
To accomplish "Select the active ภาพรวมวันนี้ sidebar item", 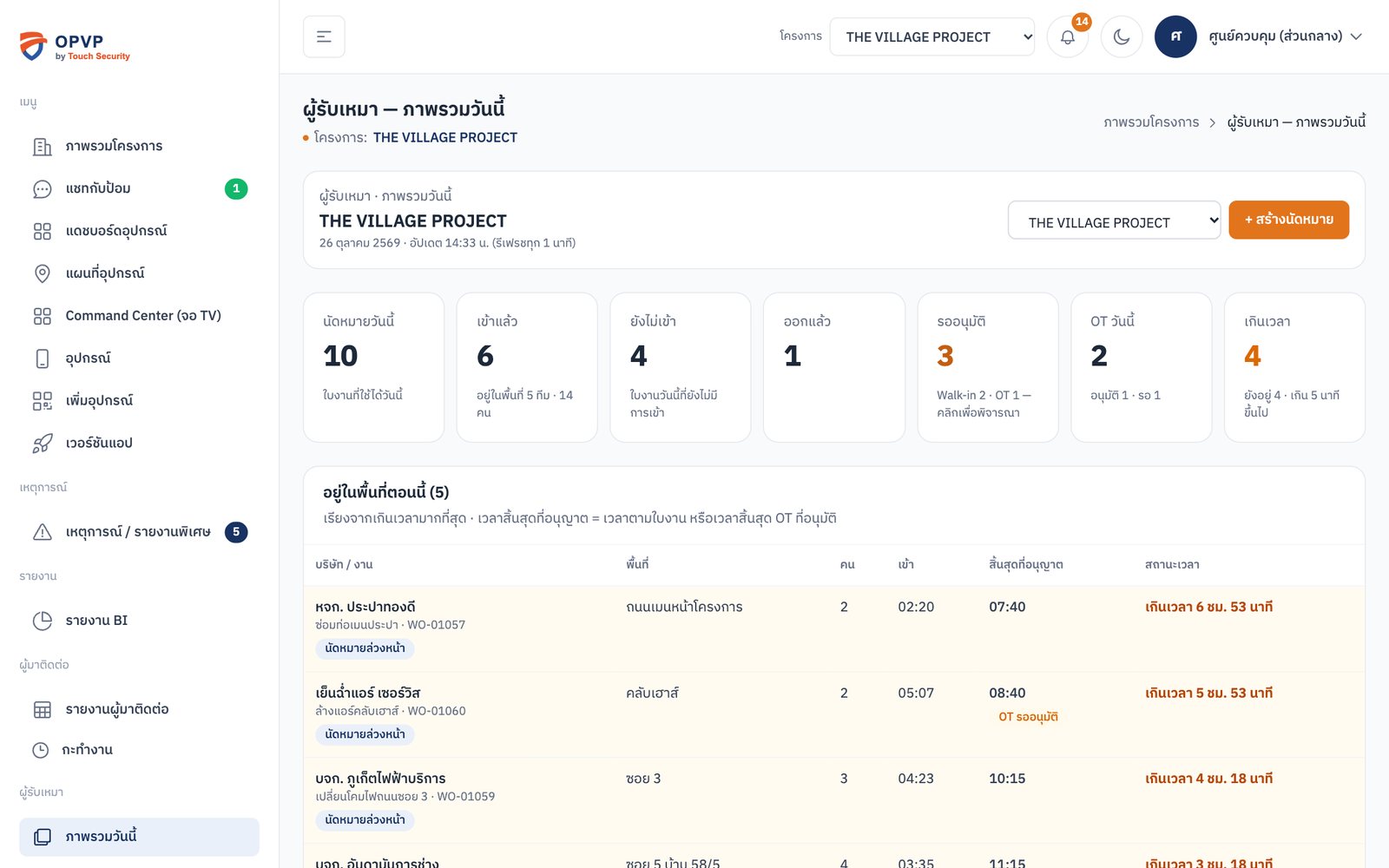I will 139,837.
